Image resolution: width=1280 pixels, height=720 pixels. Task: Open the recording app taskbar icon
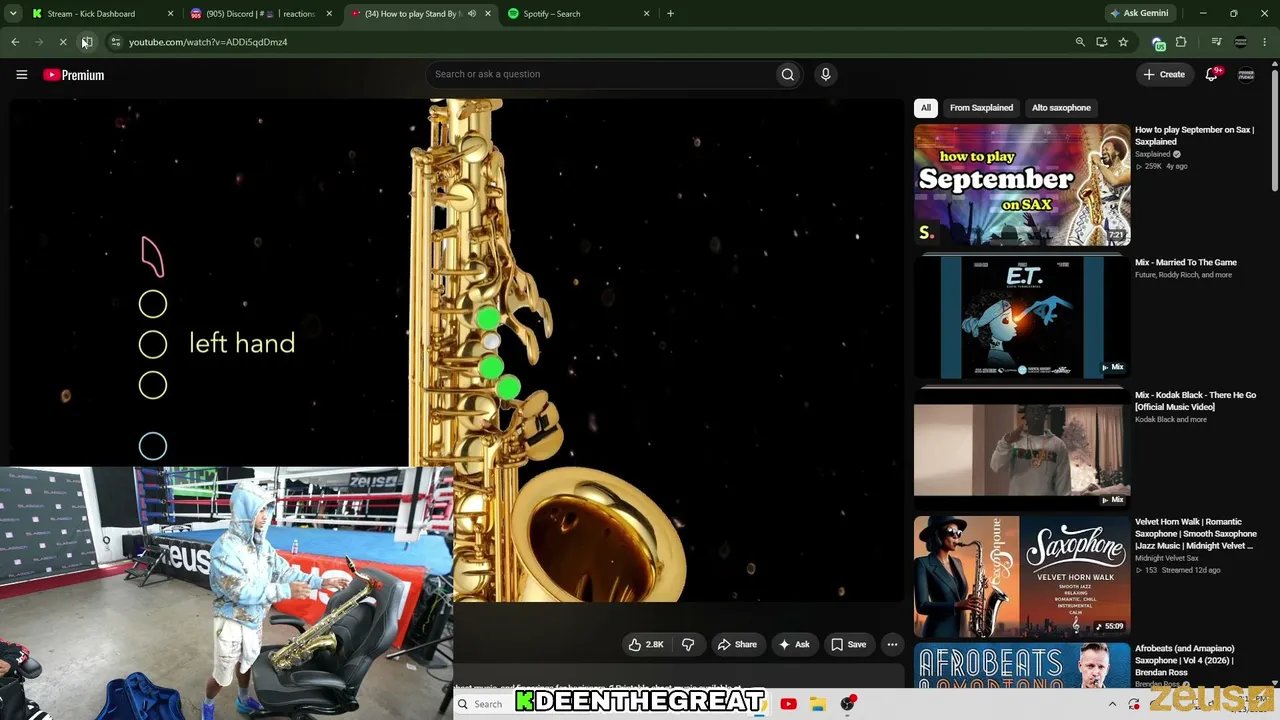(x=847, y=704)
